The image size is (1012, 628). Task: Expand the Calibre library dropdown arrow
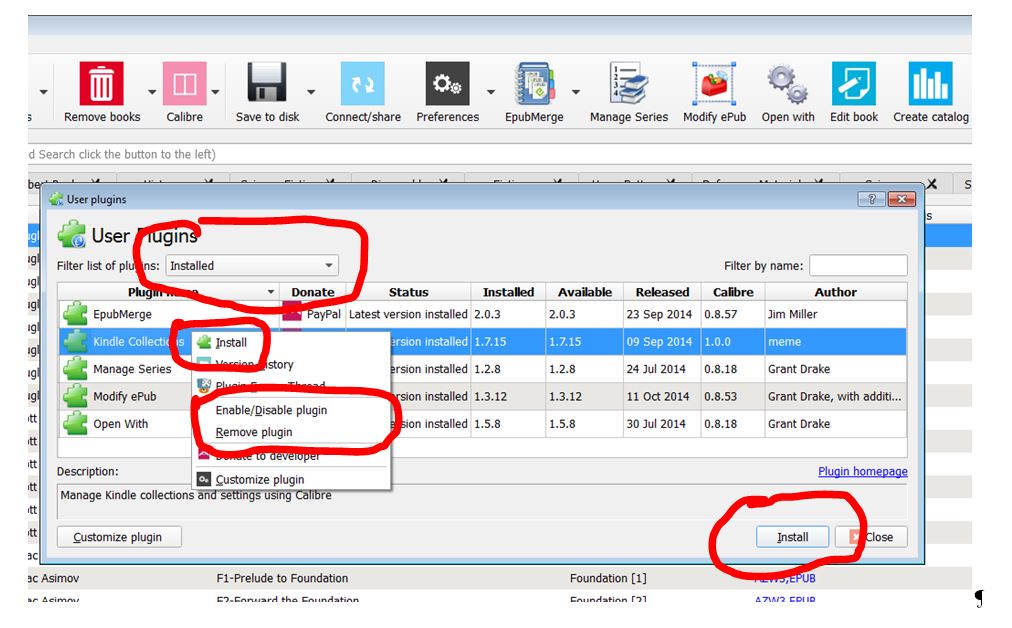(x=216, y=92)
